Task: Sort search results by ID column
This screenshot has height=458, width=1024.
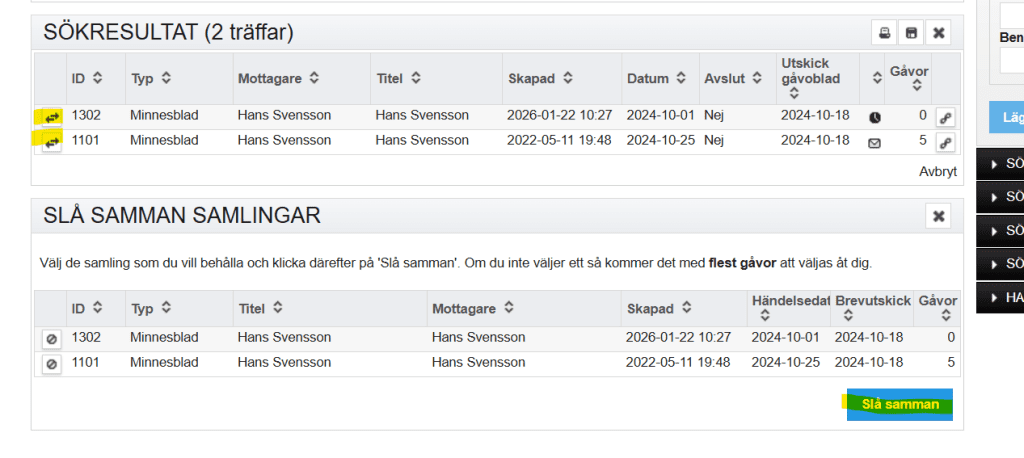Action: 85,78
